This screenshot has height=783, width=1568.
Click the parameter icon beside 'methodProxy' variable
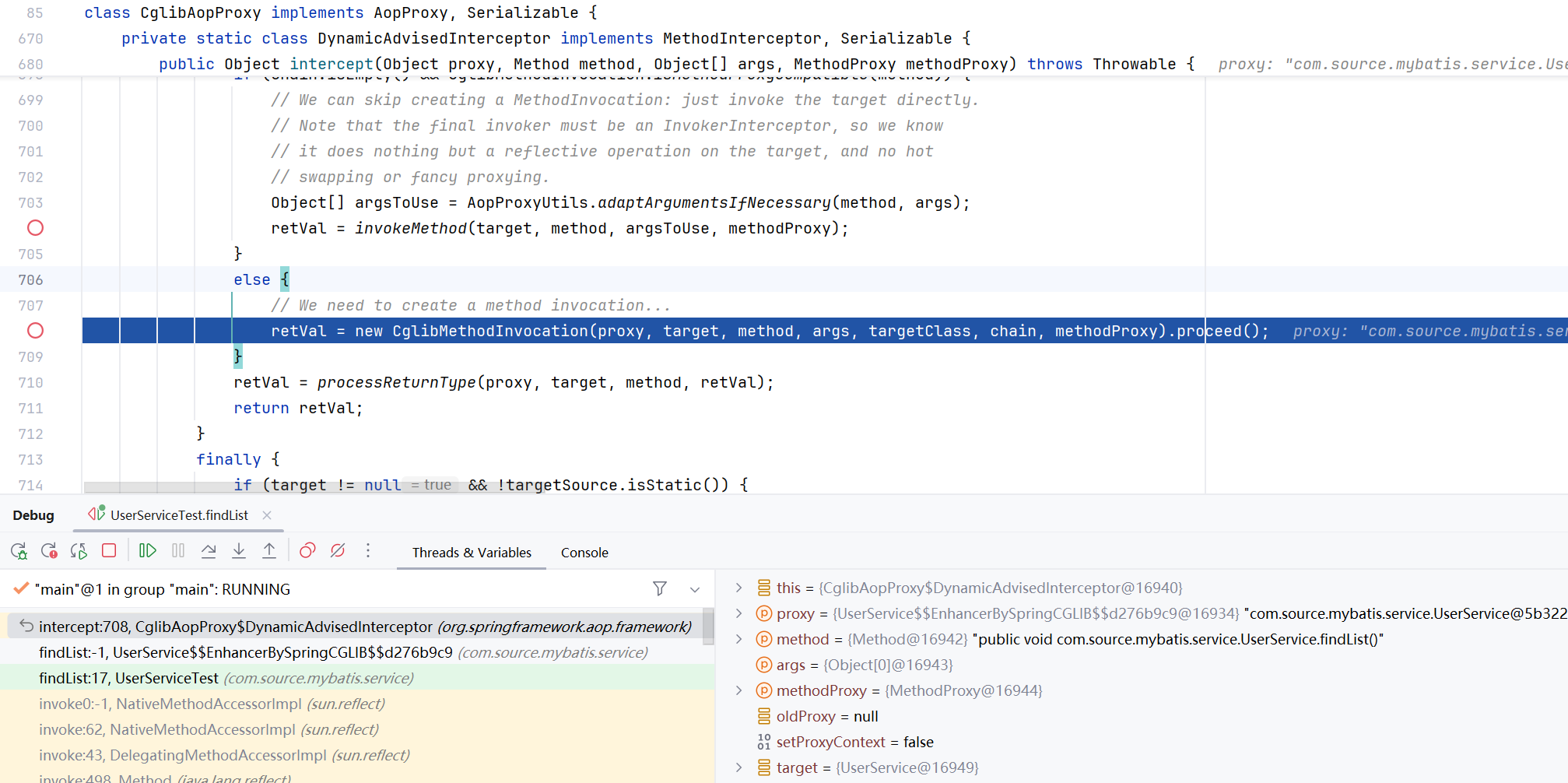[x=764, y=690]
